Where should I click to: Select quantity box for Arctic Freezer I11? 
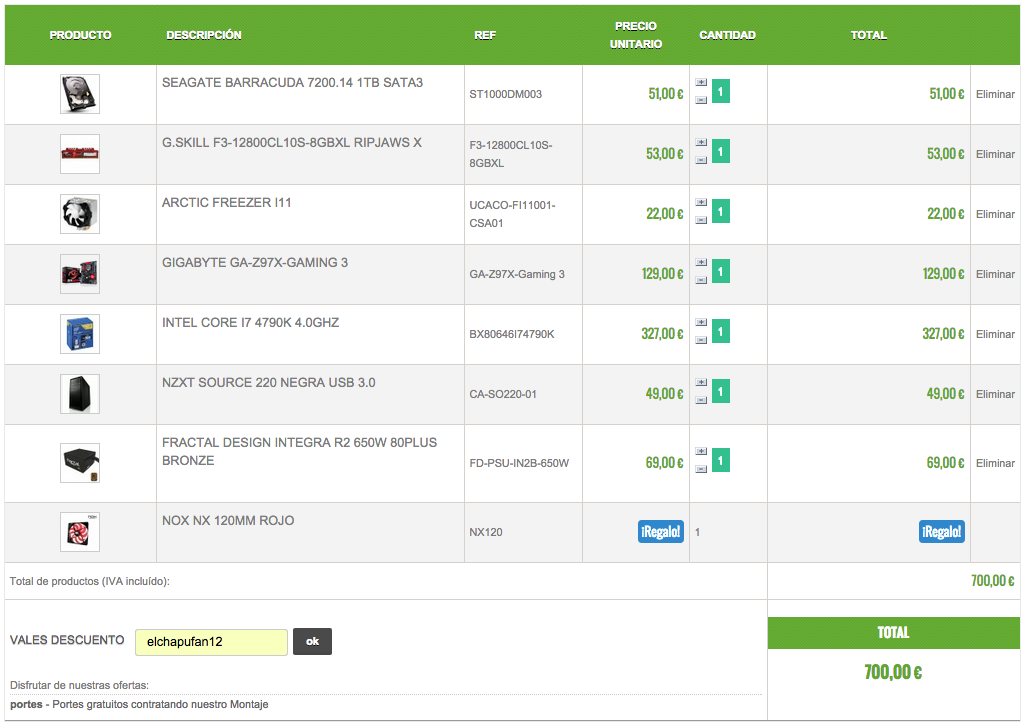tap(720, 211)
